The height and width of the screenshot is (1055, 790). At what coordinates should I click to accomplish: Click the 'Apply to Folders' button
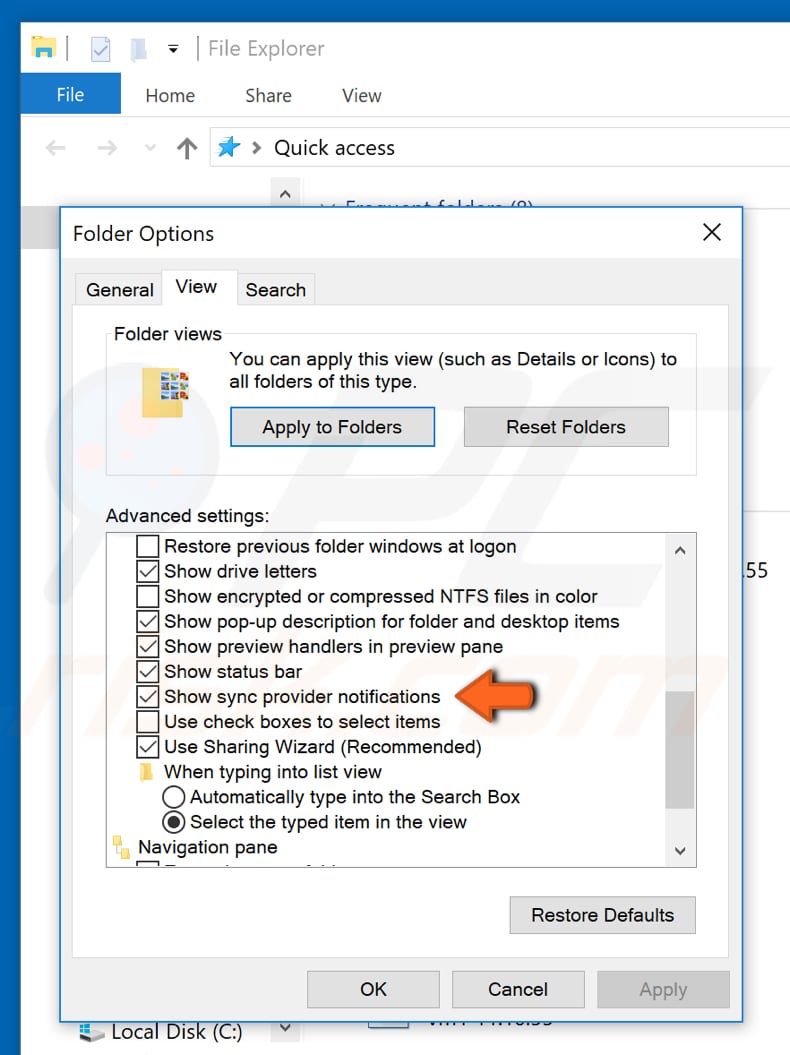[x=332, y=426]
